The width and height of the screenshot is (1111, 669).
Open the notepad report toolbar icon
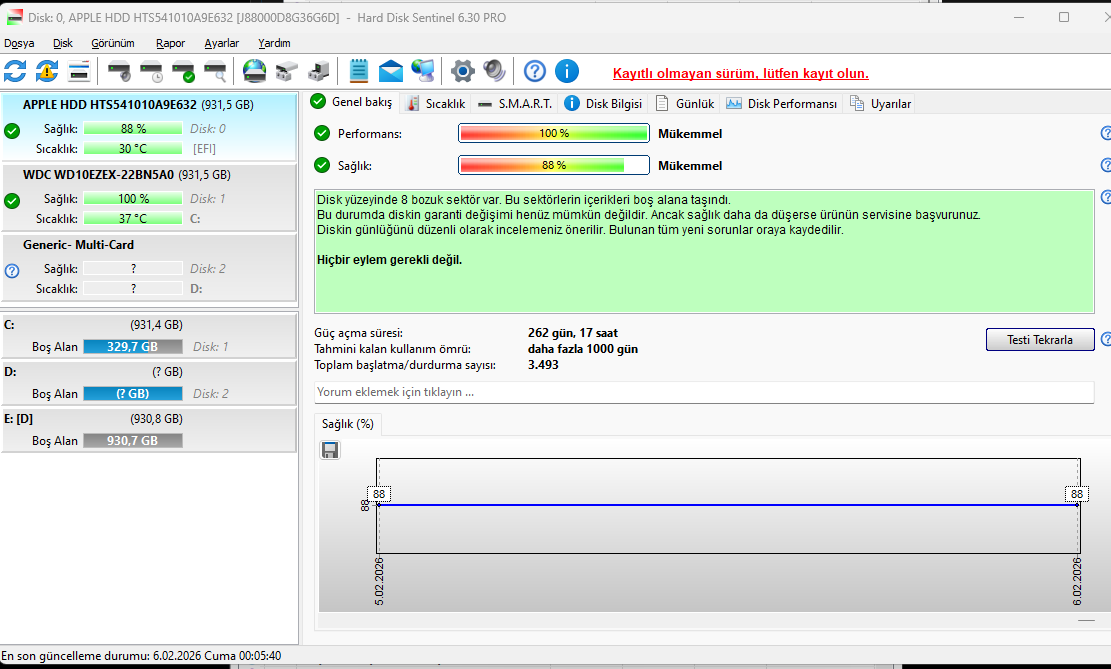[359, 71]
